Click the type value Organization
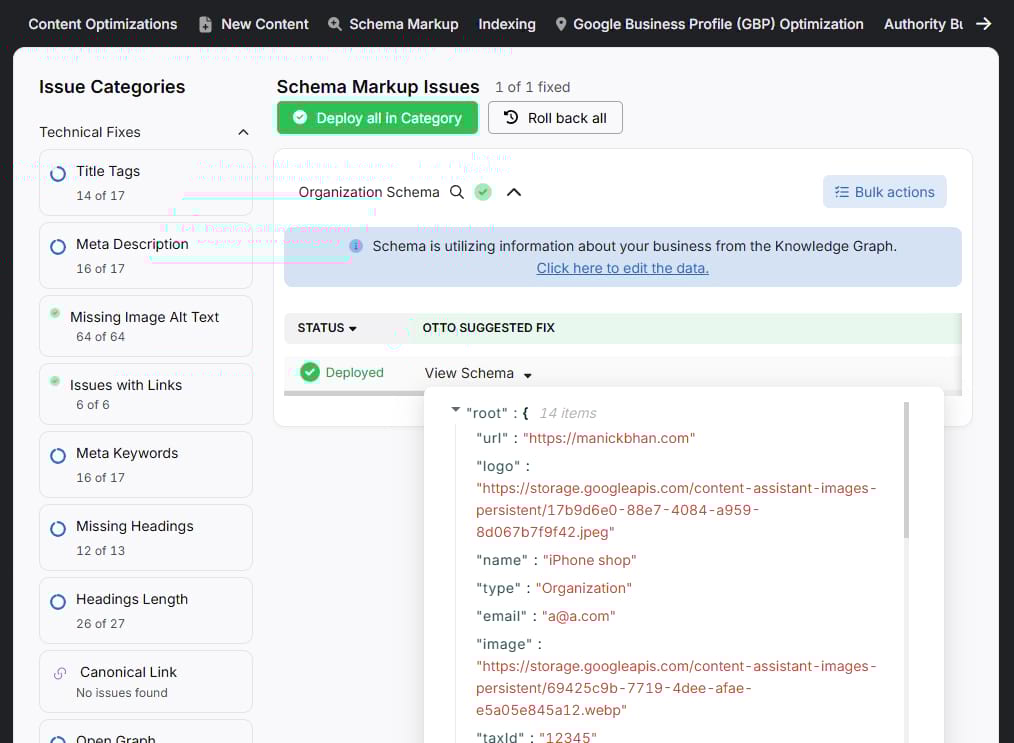1014x743 pixels. pyautogui.click(x=583, y=588)
